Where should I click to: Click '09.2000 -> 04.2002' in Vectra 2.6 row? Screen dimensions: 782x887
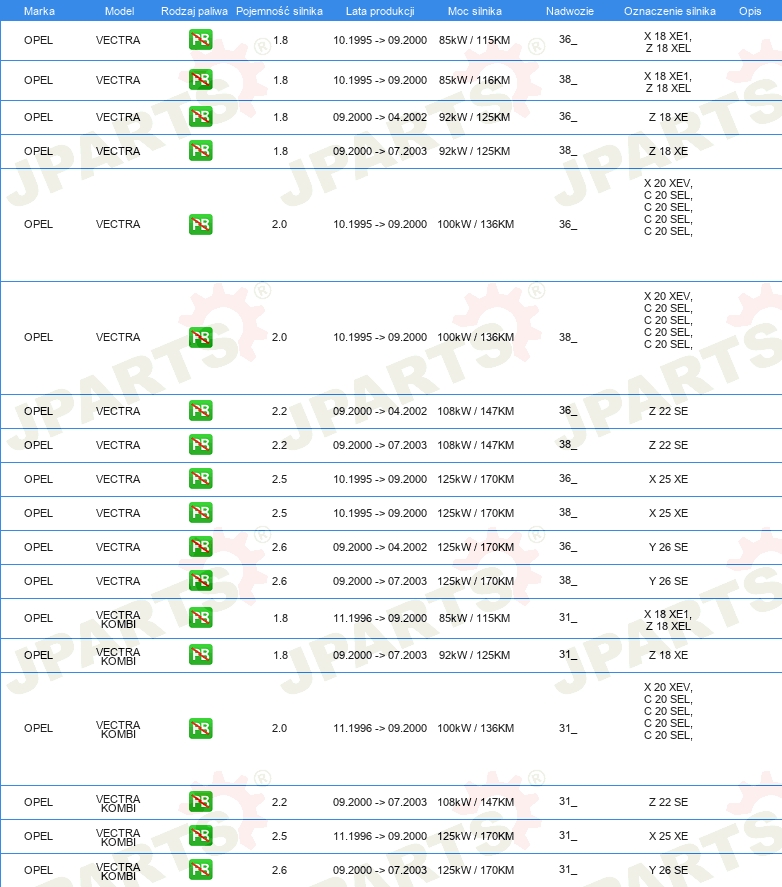point(380,546)
